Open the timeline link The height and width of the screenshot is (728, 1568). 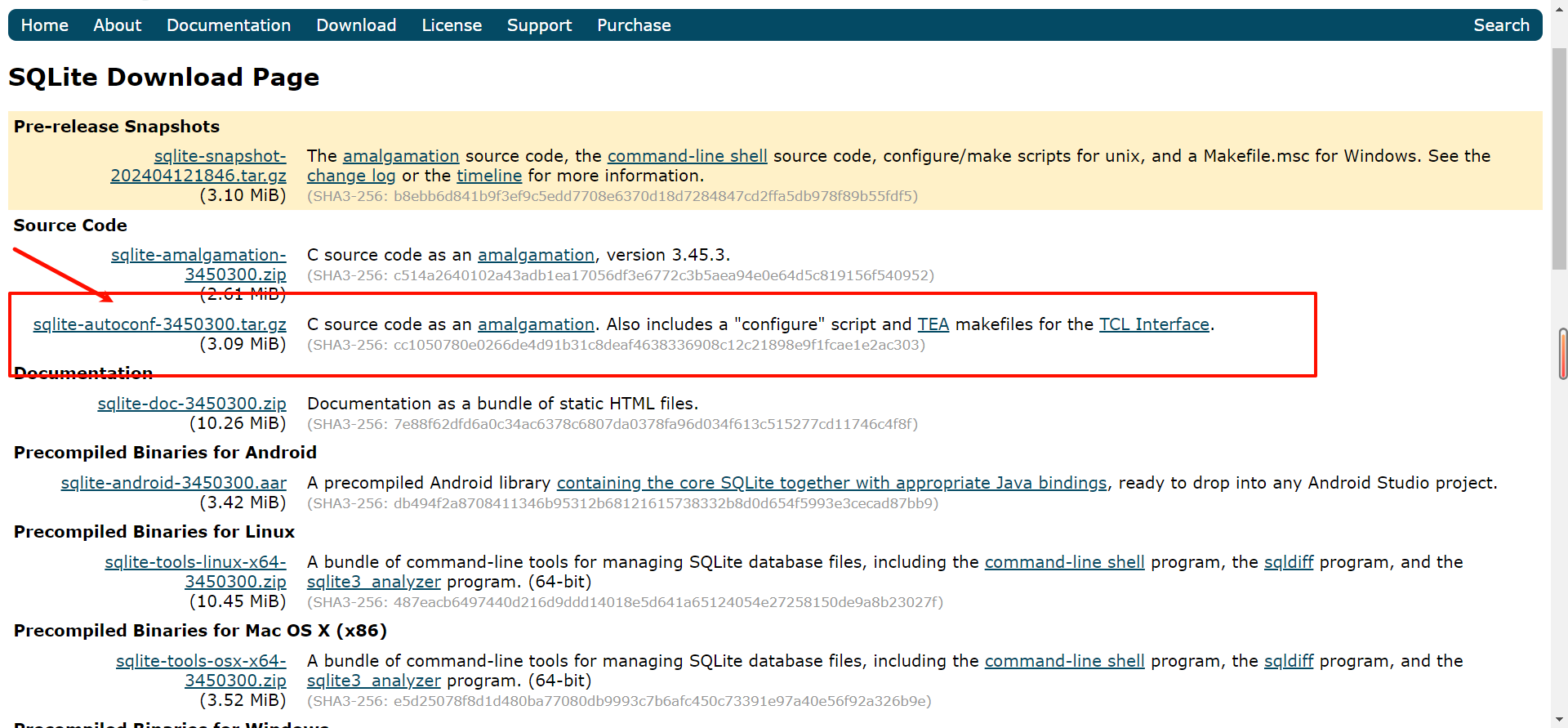coord(489,176)
